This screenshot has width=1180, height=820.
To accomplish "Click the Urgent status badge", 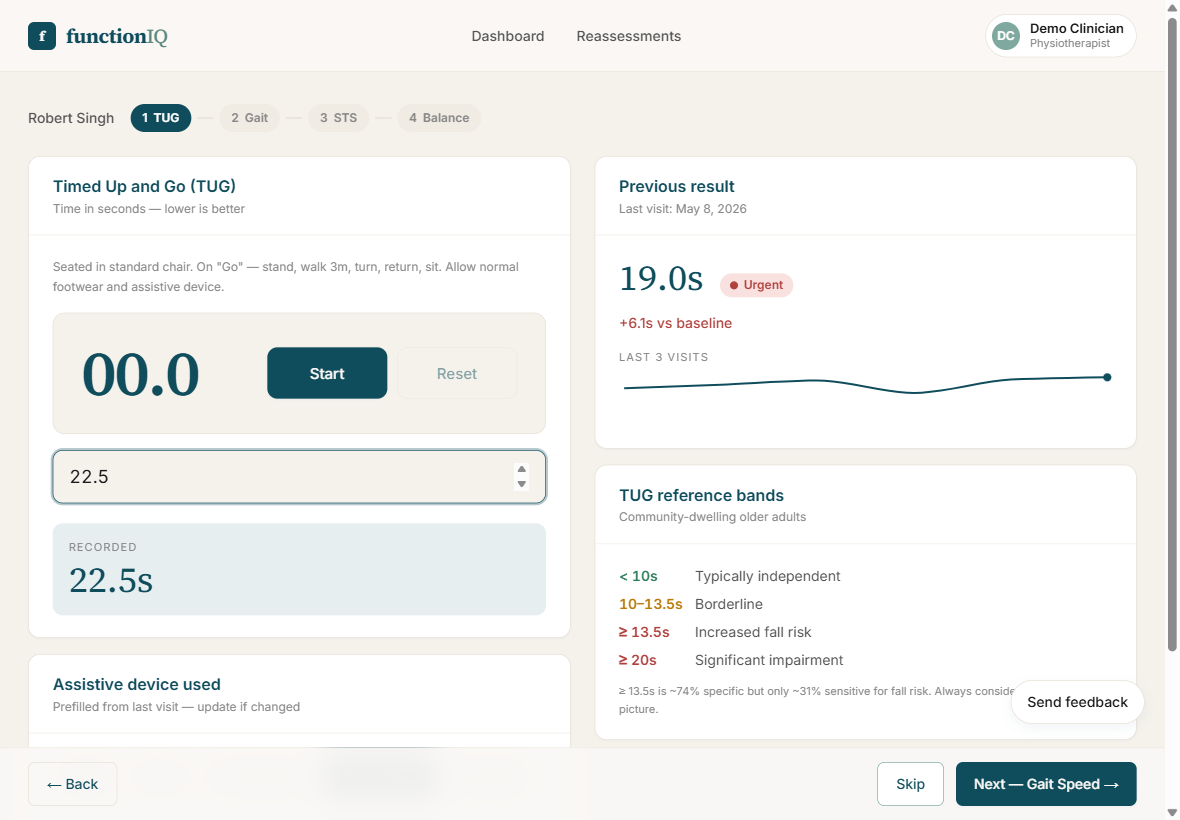I will (x=756, y=285).
